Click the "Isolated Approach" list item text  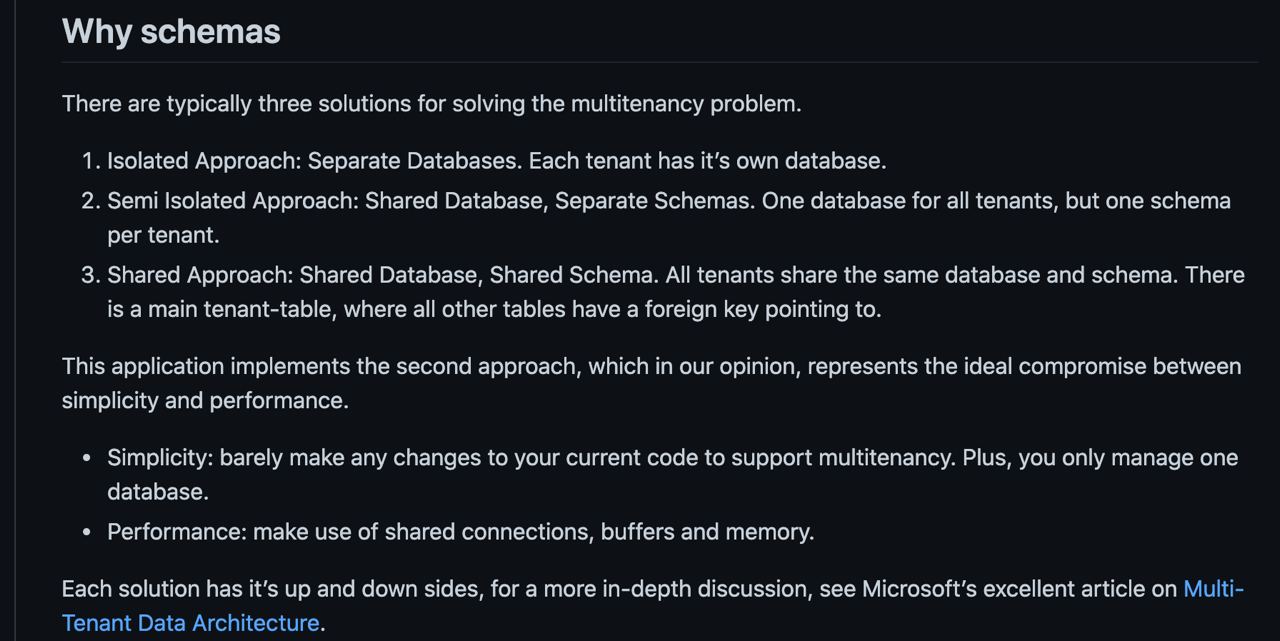click(497, 161)
